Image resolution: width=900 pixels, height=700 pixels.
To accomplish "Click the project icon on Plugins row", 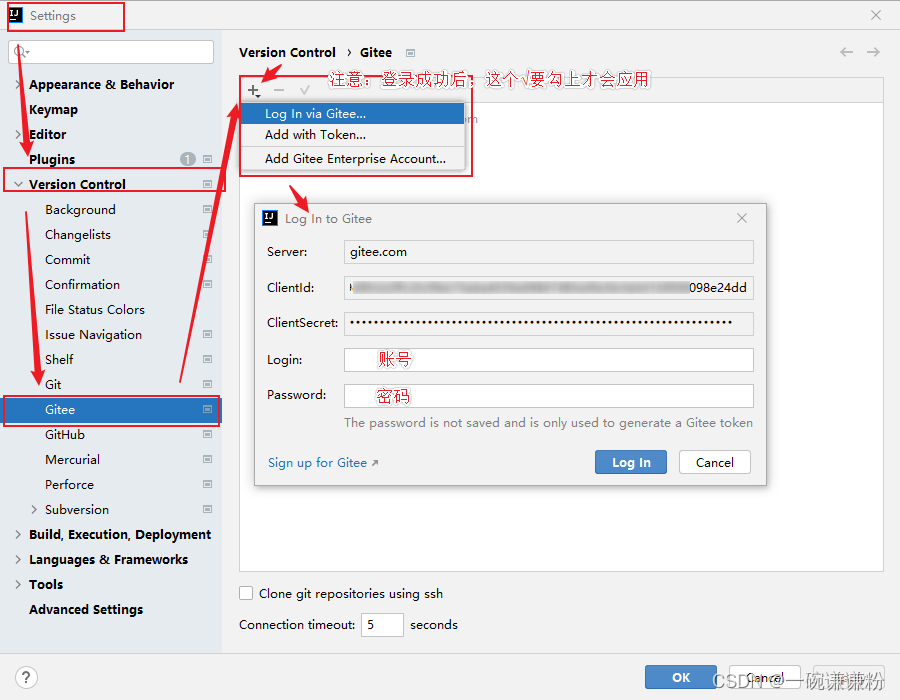I will pyautogui.click(x=208, y=159).
